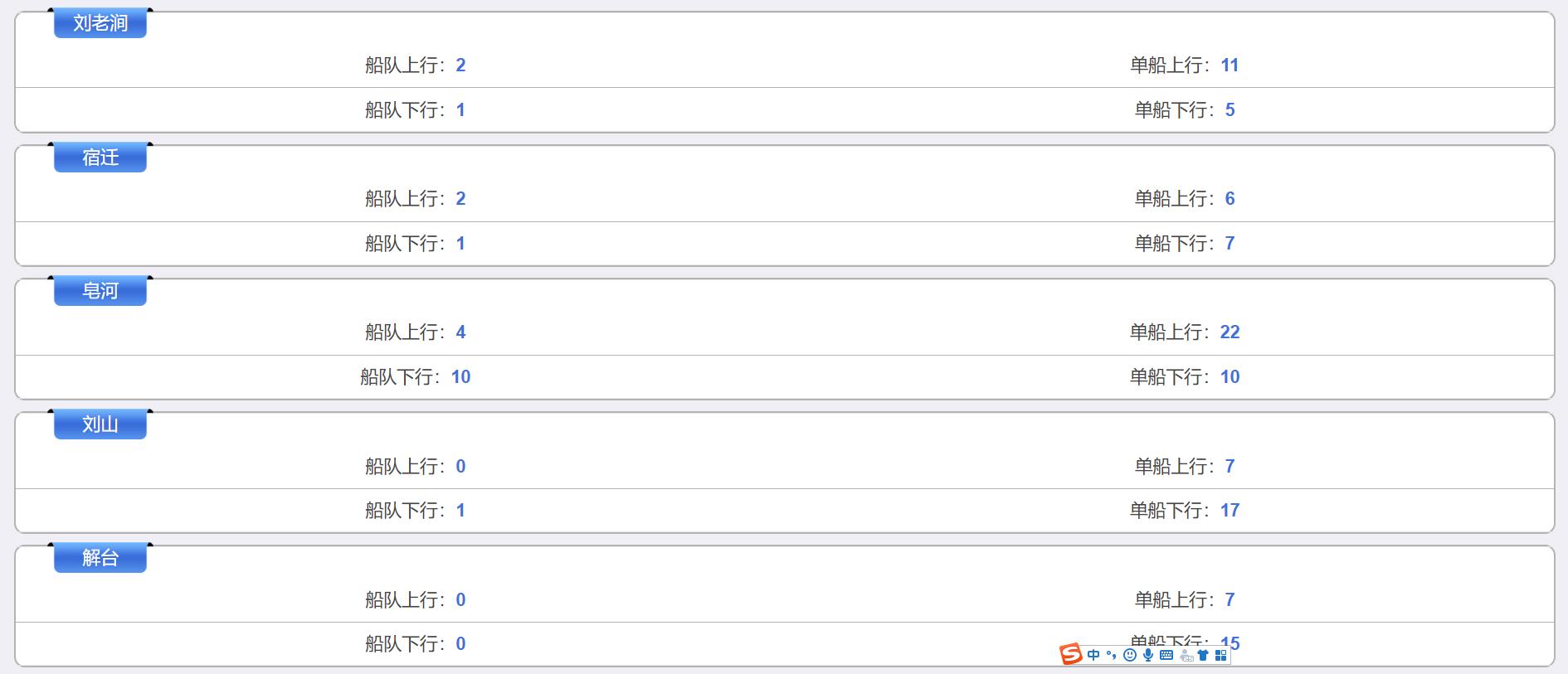
Task: Select the 宿迁 section label
Action: coord(100,158)
